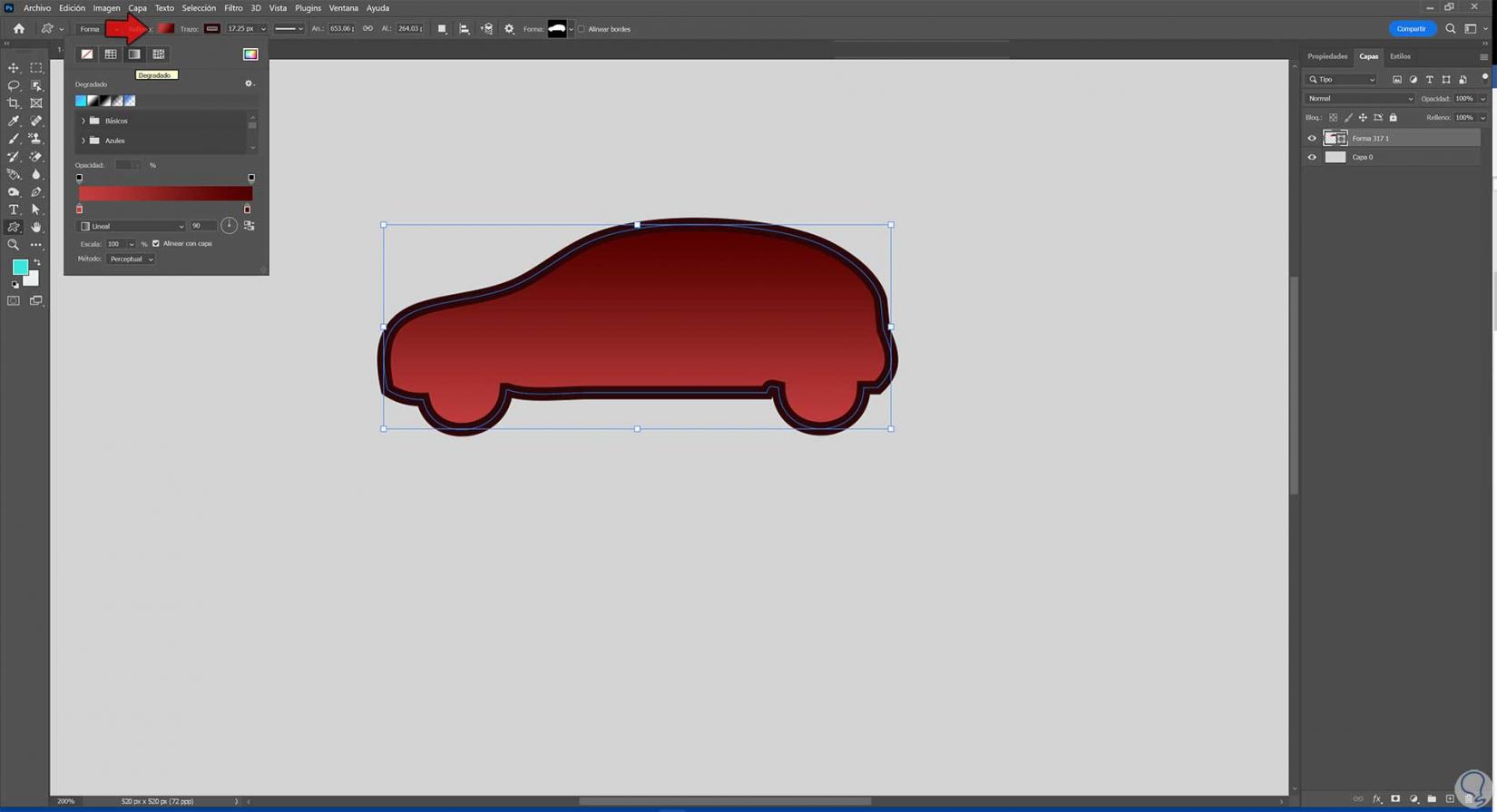The width and height of the screenshot is (1497, 812).
Task: Click the turquoise foreground color swatch
Action: [19, 267]
